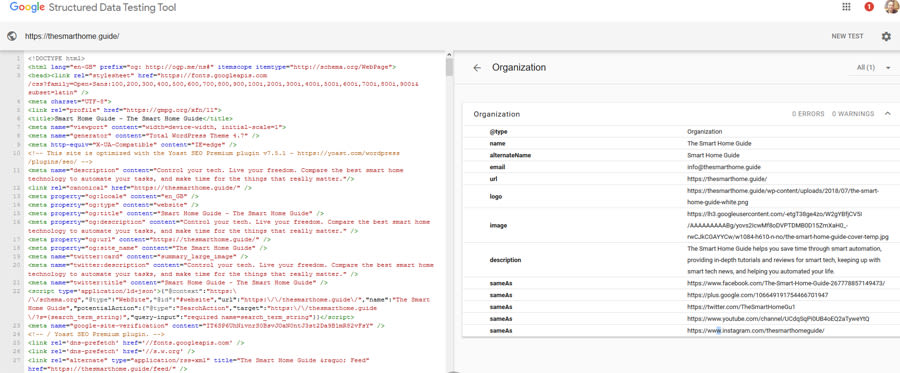
Task: Open the Google apps grid icon
Action: click(x=846, y=7)
